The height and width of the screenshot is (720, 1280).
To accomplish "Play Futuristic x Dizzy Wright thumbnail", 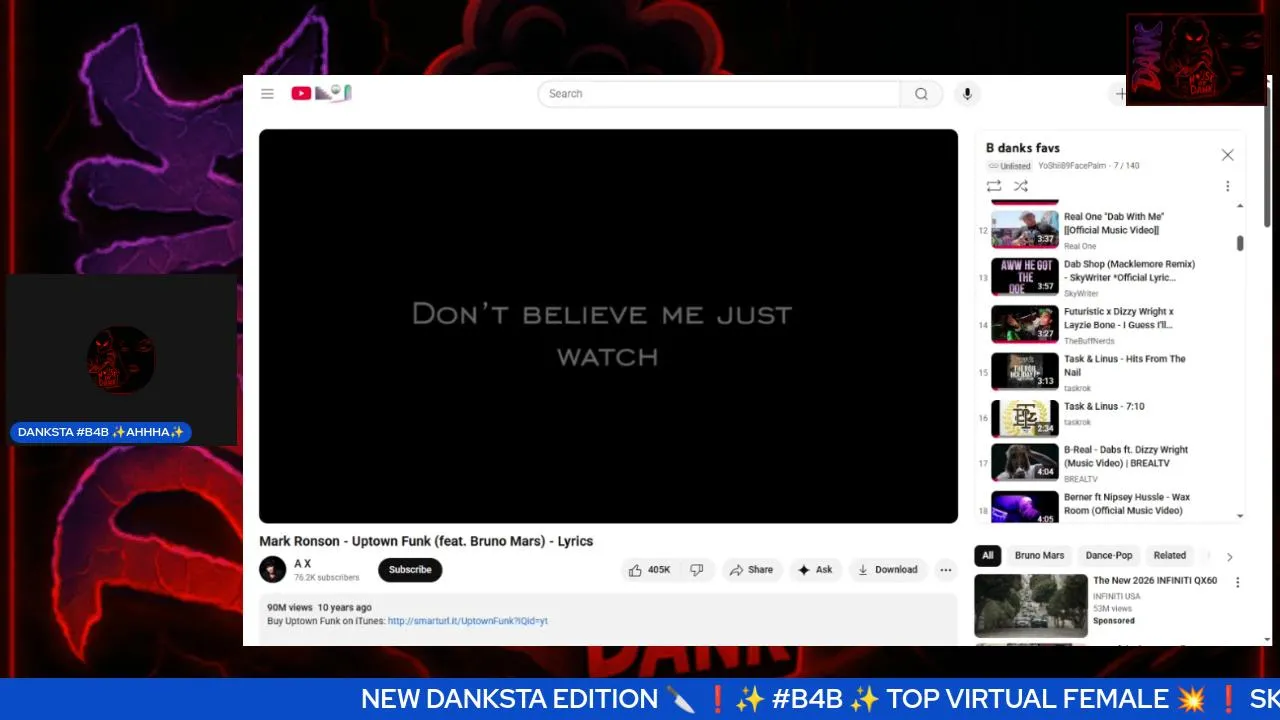I will 1025,324.
